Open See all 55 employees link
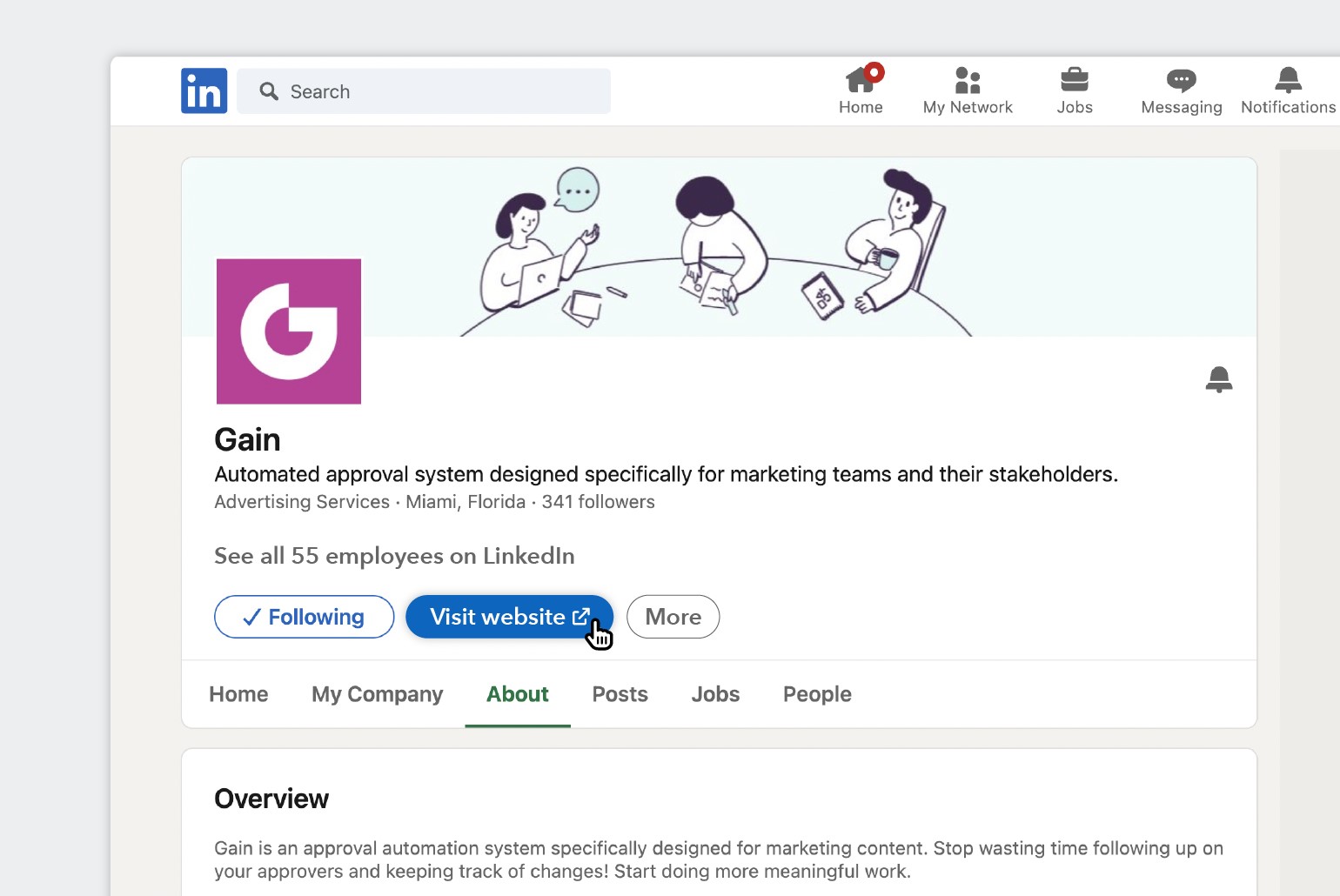 pos(394,556)
